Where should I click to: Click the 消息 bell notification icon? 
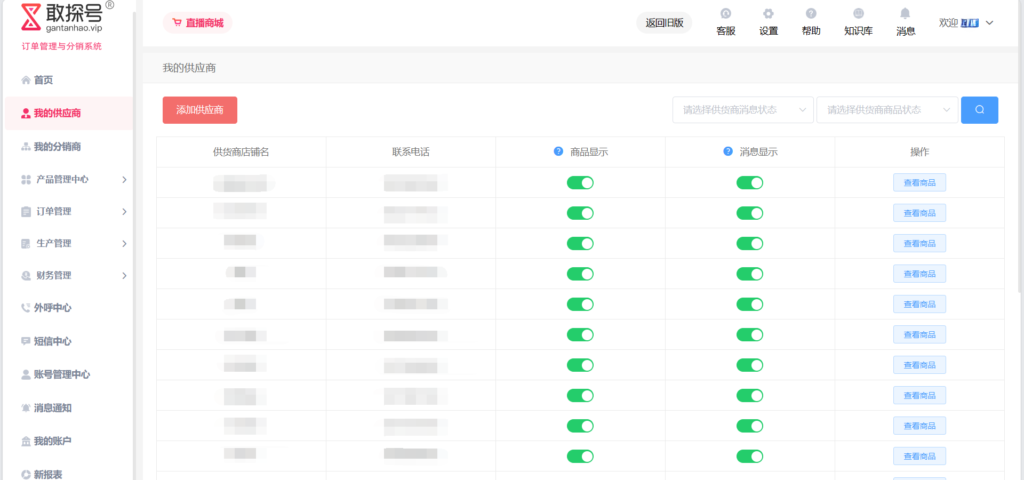pos(905,15)
